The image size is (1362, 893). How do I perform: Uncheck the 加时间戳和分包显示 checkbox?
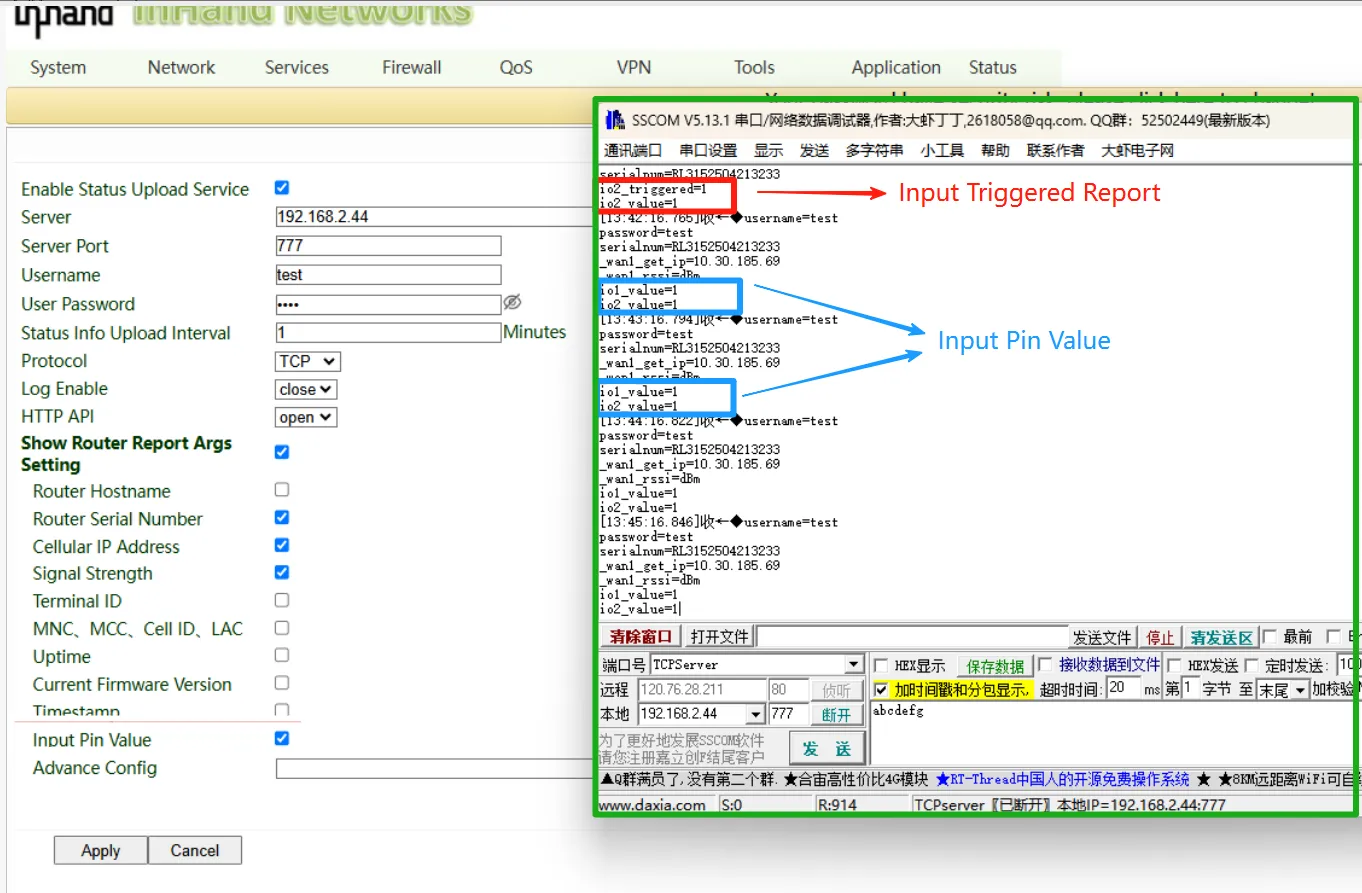pyautogui.click(x=881, y=689)
